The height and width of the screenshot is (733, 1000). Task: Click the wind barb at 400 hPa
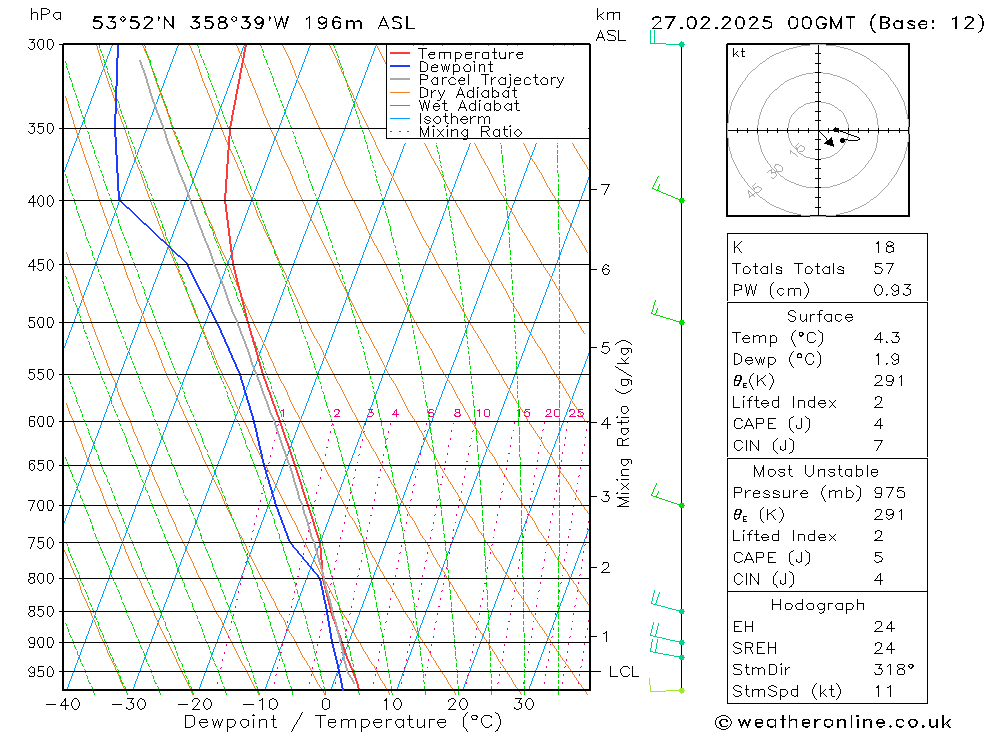point(668,190)
